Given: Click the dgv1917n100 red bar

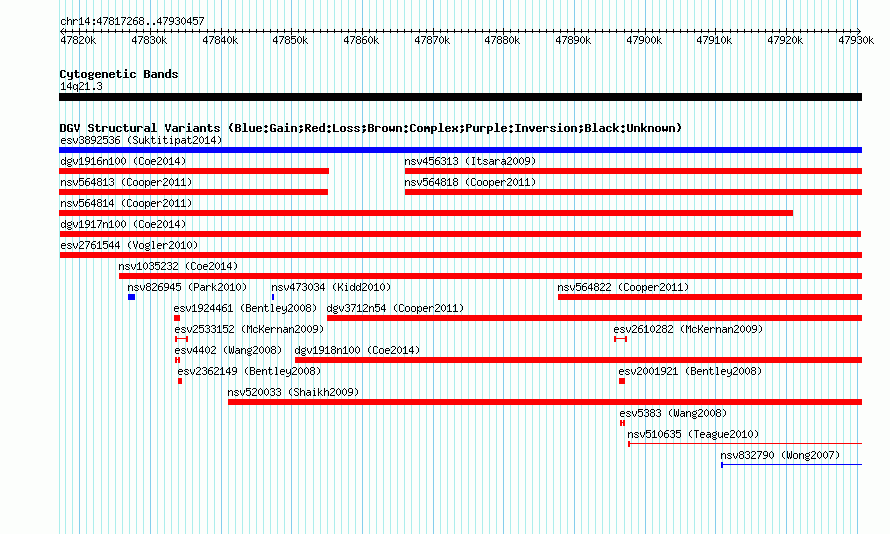Looking at the screenshot, I should coord(460,234).
